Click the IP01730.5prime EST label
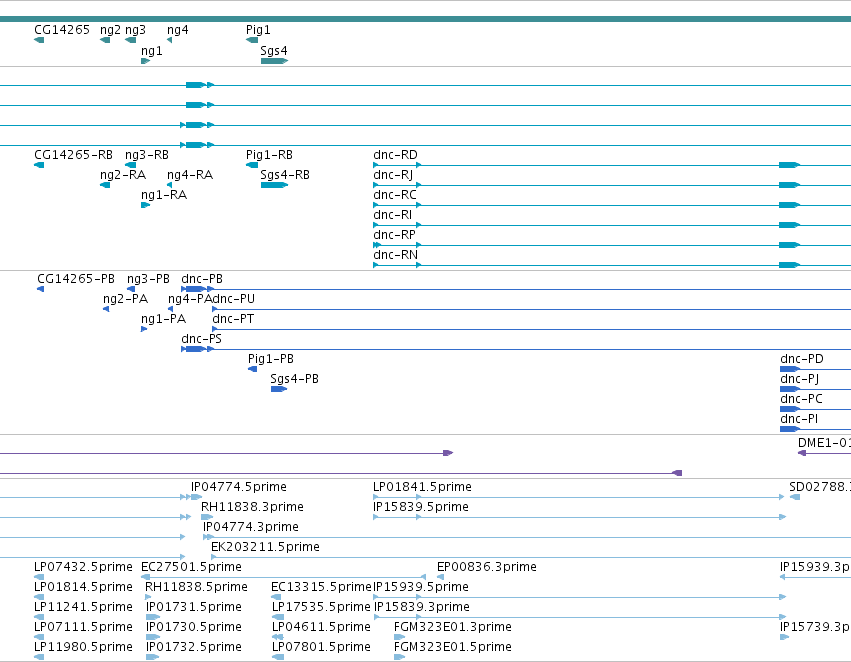 coord(194,627)
